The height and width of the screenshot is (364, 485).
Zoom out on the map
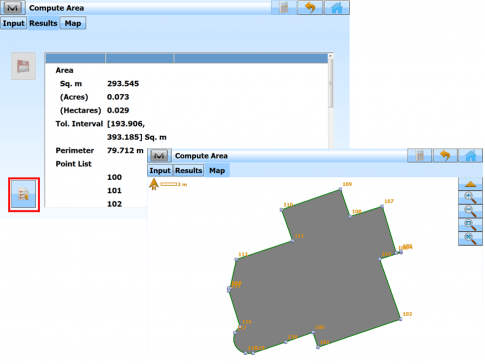pyautogui.click(x=470, y=211)
